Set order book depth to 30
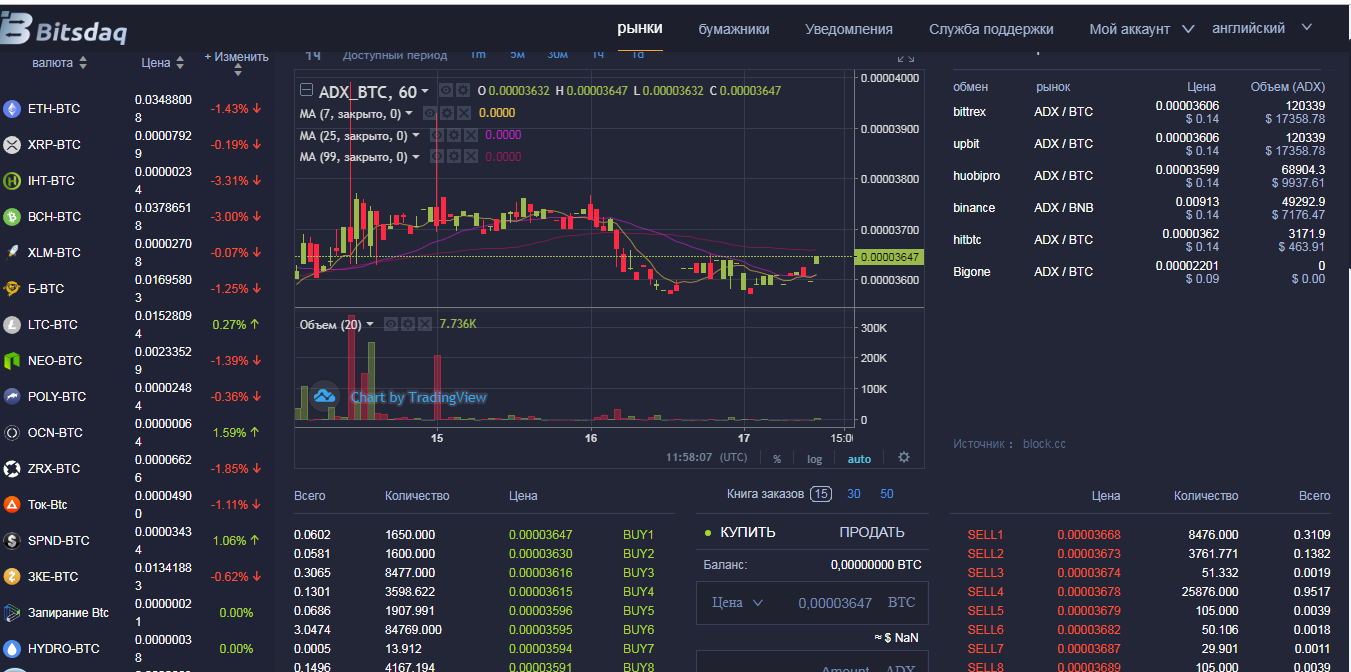Image resolution: width=1351 pixels, height=672 pixels. click(854, 494)
